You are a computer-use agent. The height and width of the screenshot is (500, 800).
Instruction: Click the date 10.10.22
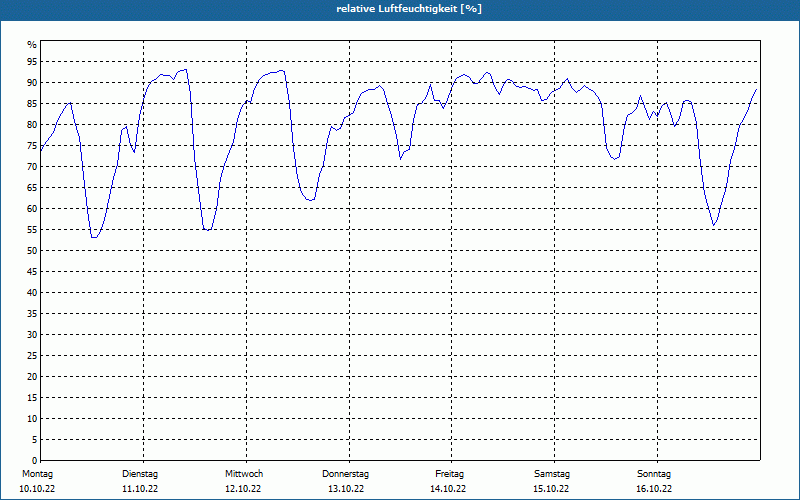click(37, 489)
